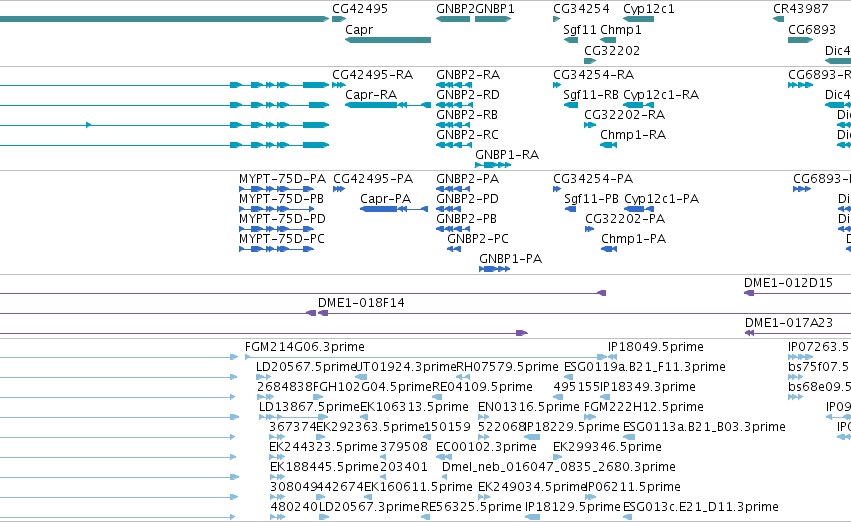This screenshot has height=522, width=851.
Task: Click the EN01316.5prime EST label
Action: click(529, 407)
